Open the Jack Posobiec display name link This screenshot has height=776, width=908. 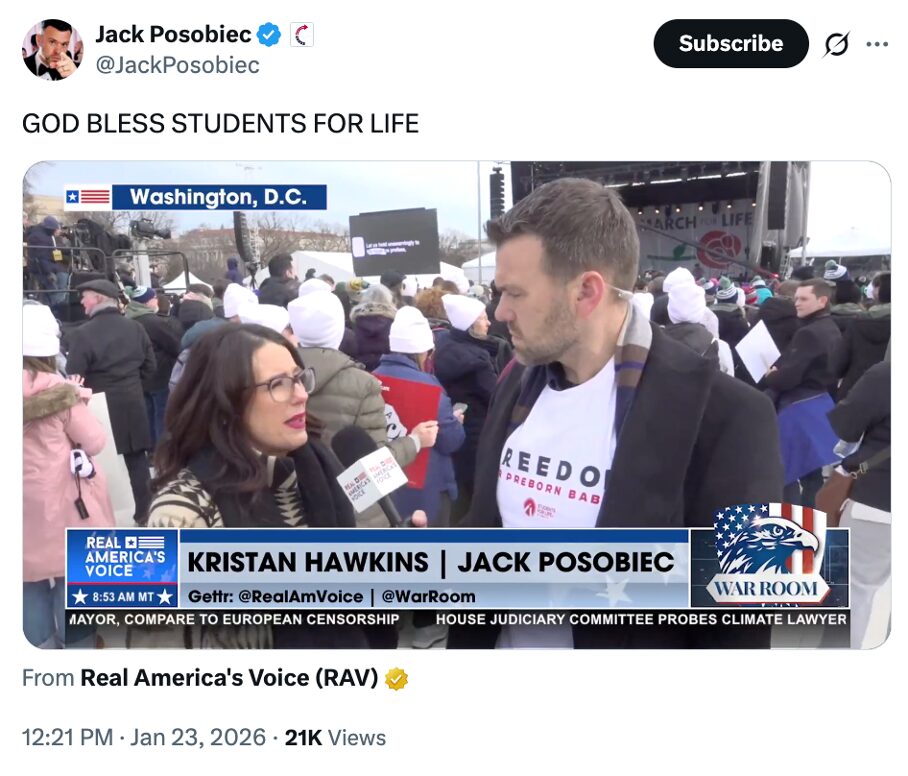[173, 34]
